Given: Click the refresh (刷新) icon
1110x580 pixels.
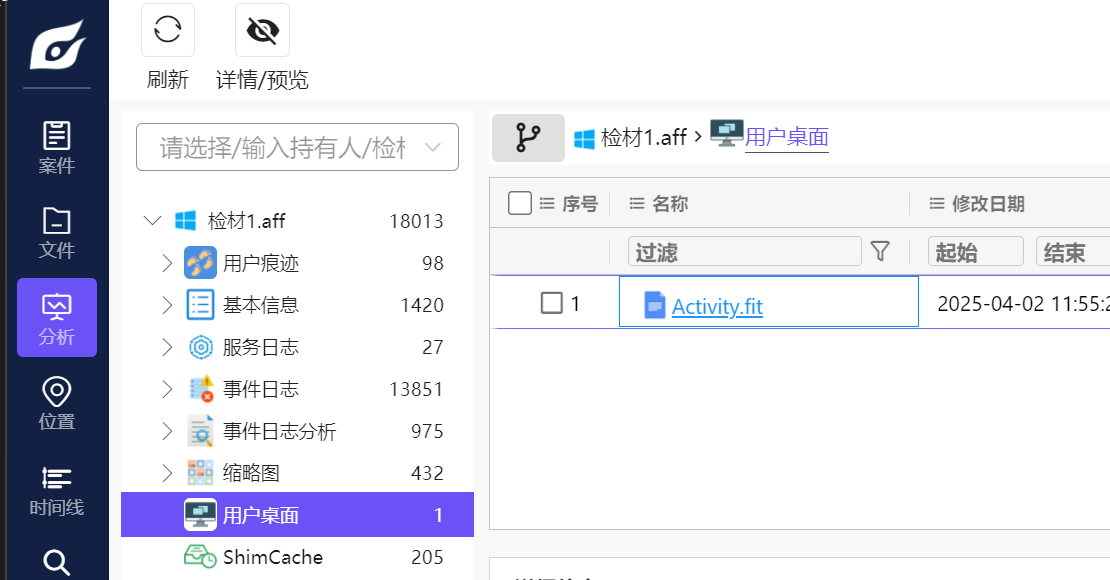Looking at the screenshot, I should point(167,30).
